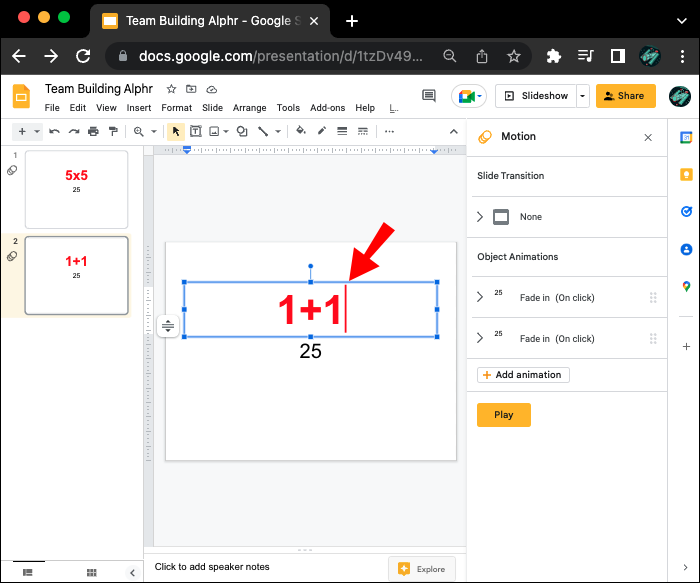This screenshot has width=700, height=583.
Task: Open the Google Slides home logo
Action: [21, 96]
